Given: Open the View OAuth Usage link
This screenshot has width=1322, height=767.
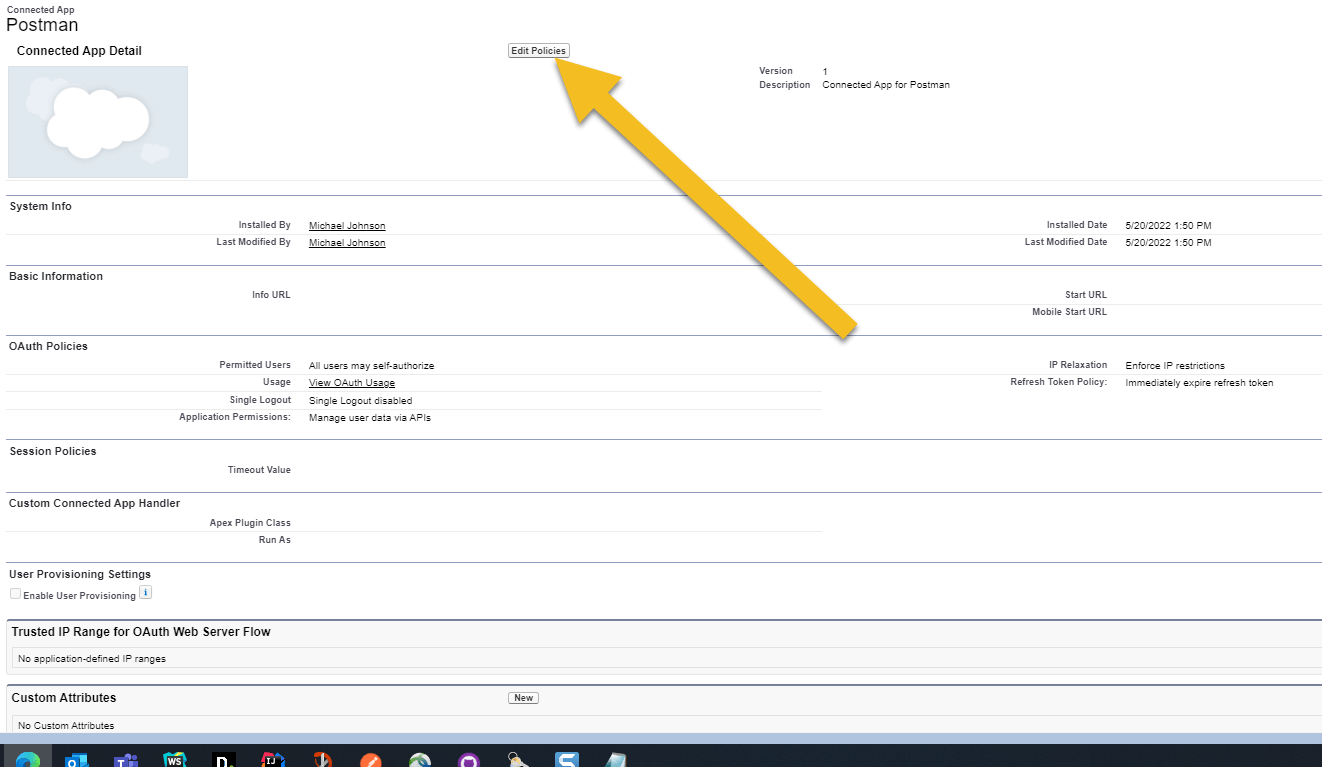Looking at the screenshot, I should (351, 382).
